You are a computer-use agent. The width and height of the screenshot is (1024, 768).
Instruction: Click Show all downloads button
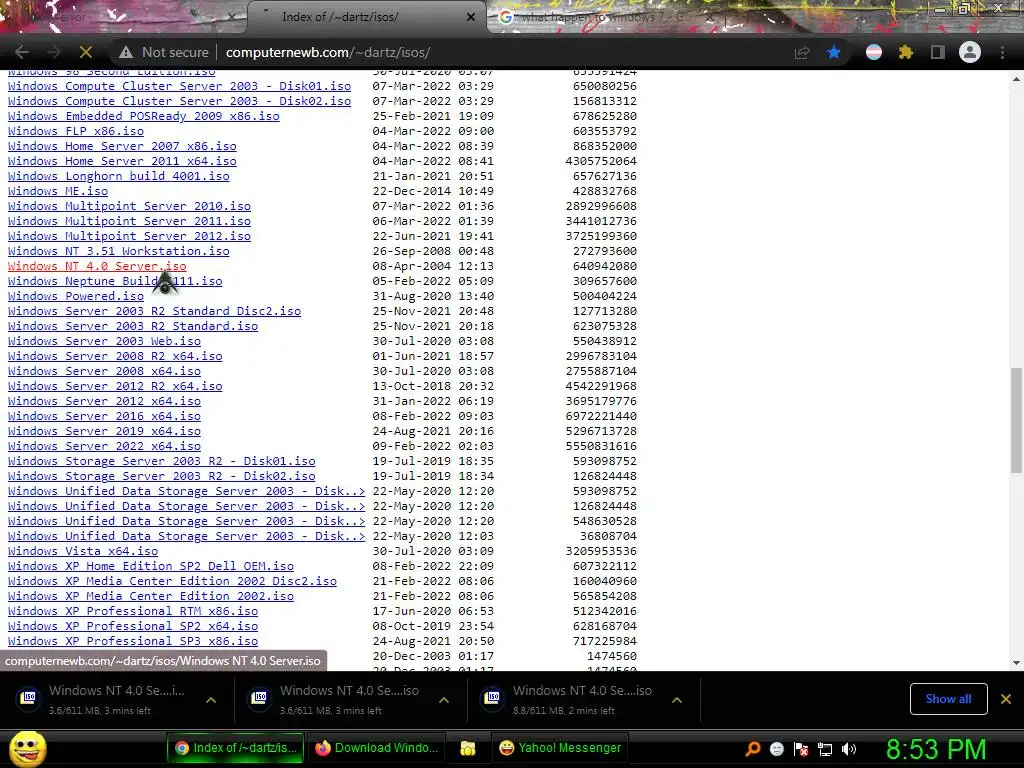948,699
